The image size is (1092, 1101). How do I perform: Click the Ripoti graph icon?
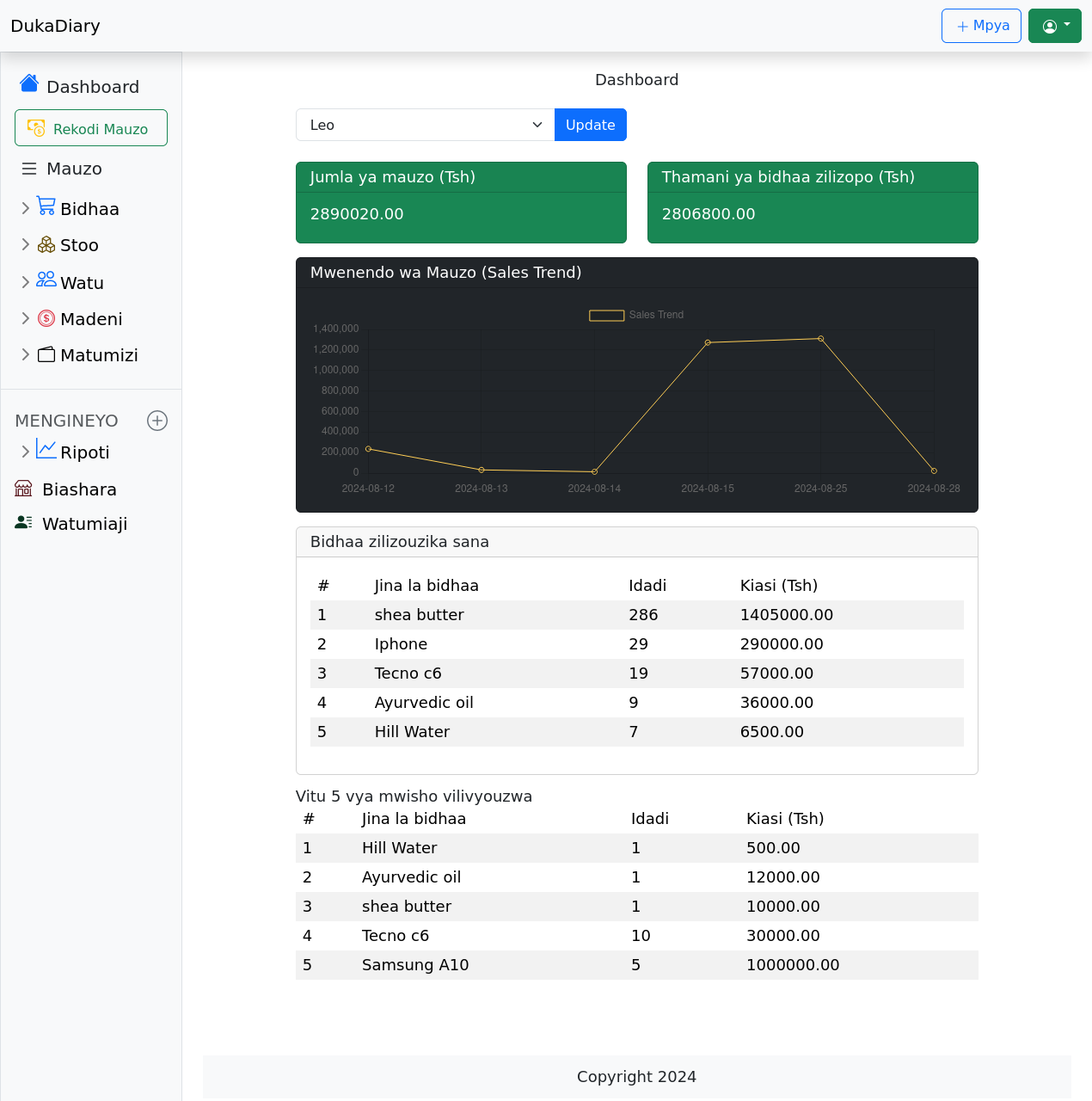pos(46,449)
